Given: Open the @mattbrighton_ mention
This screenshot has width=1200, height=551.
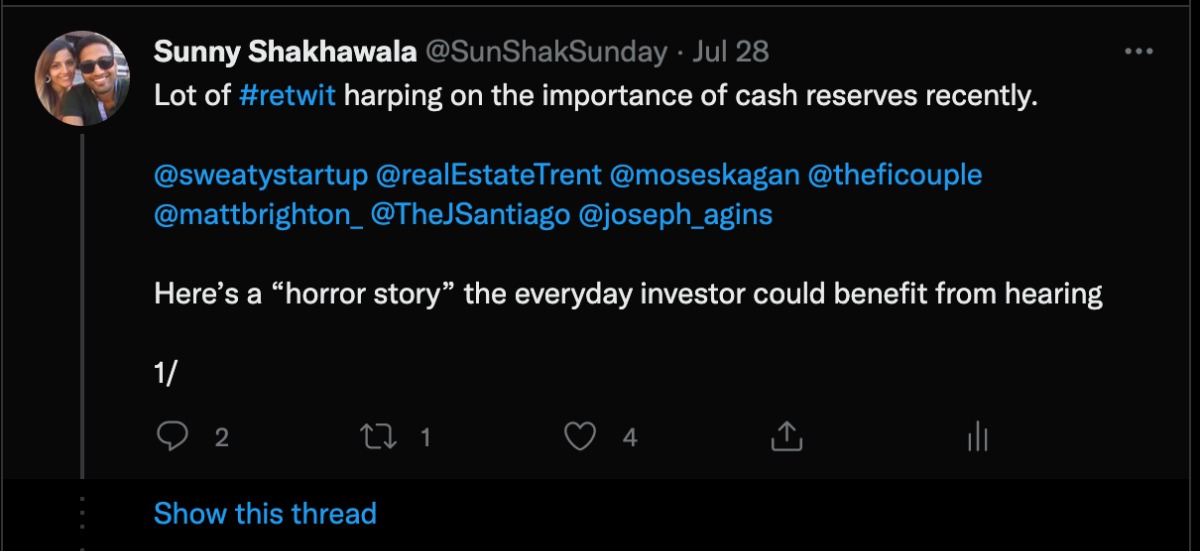Looking at the screenshot, I should tap(258, 215).
